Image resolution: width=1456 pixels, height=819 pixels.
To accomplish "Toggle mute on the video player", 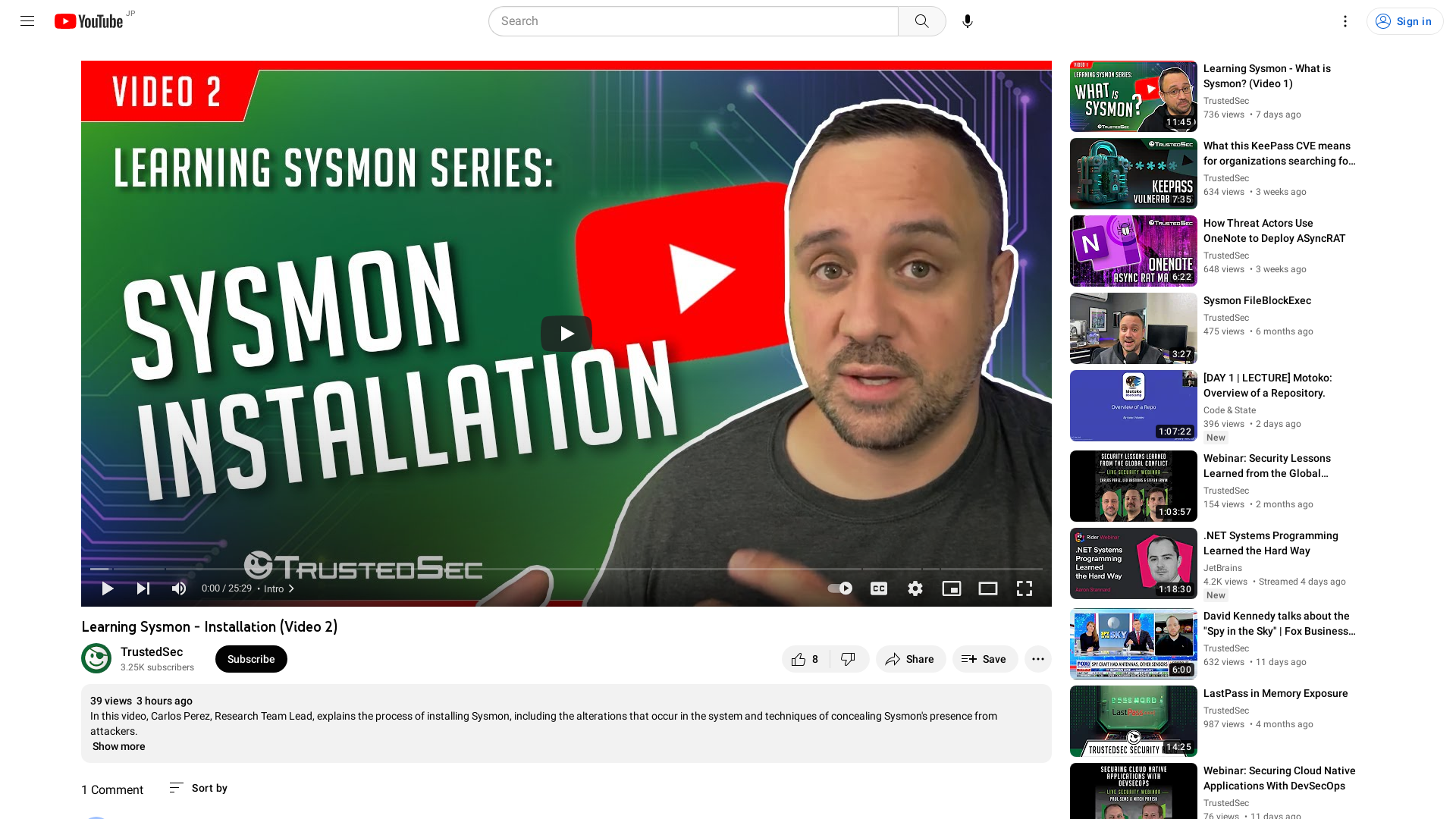I will (178, 588).
